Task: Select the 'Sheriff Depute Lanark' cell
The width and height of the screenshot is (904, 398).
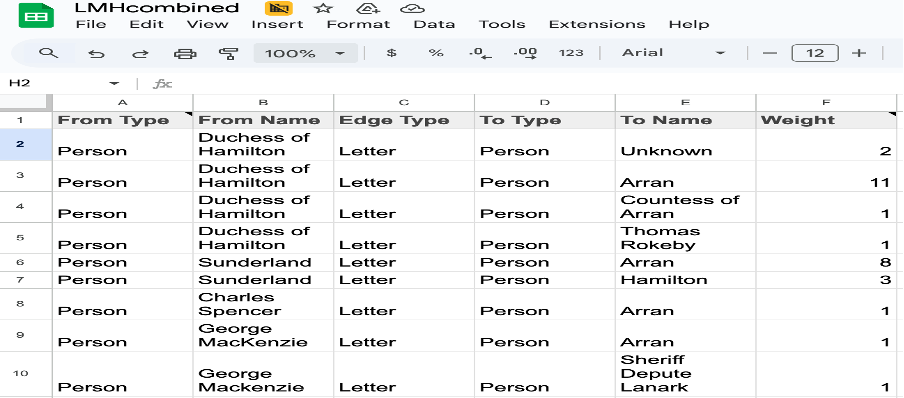Action: (685, 373)
